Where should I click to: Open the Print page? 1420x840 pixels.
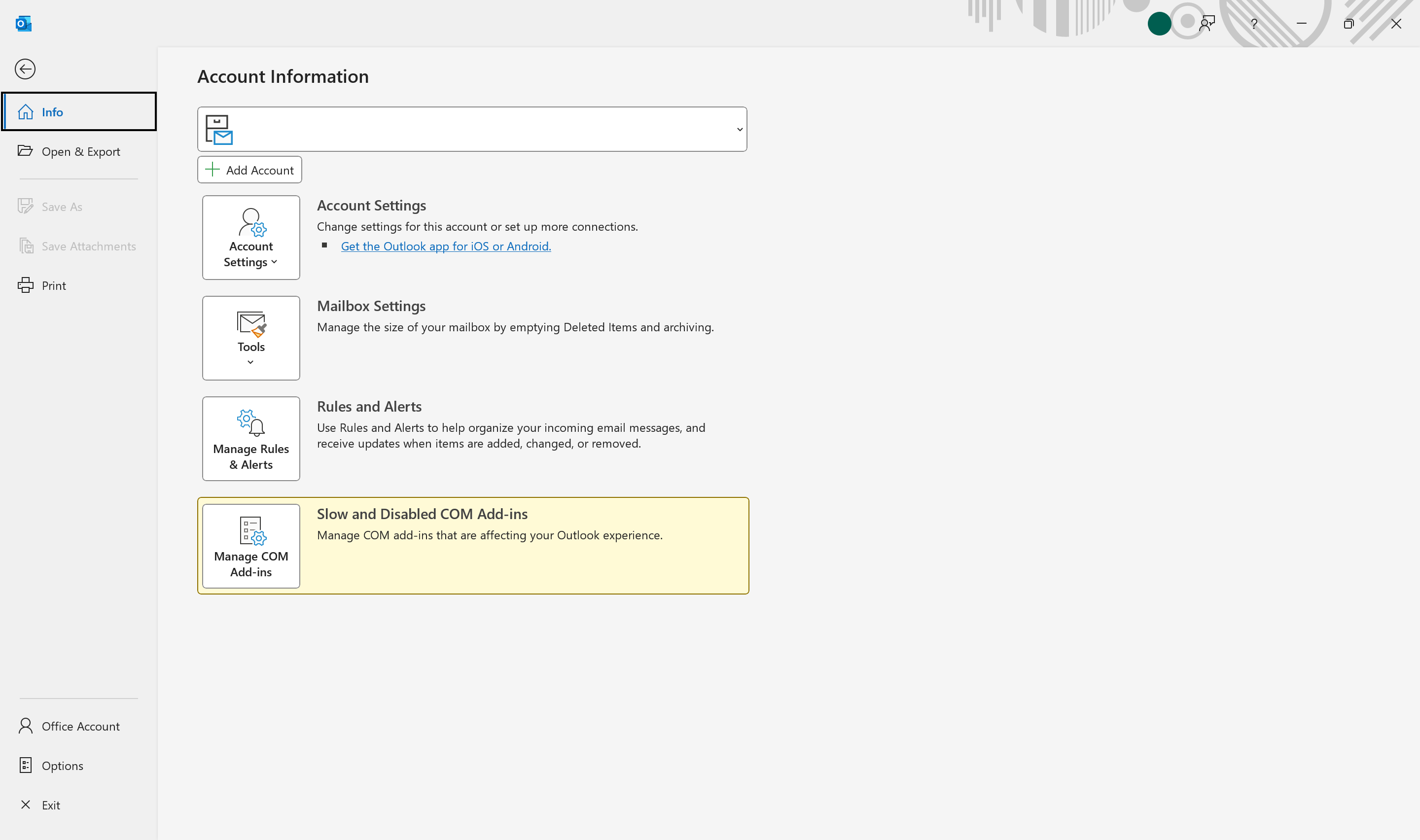click(x=79, y=285)
